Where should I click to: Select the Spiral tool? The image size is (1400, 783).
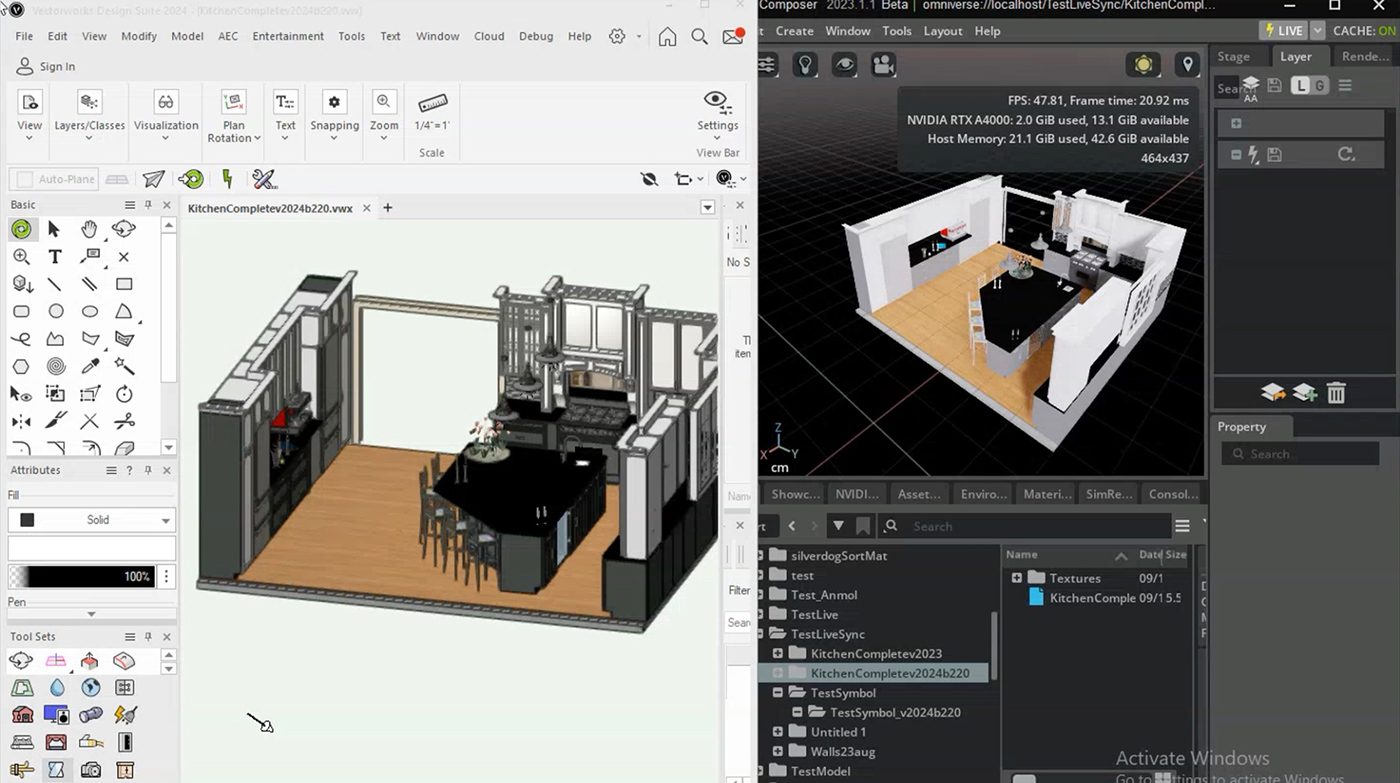56,366
